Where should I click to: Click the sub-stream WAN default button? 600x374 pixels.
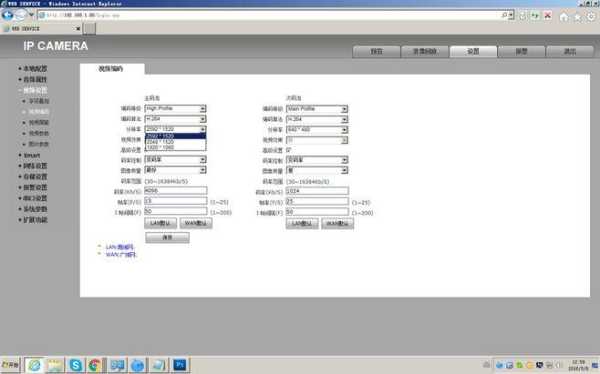point(337,224)
